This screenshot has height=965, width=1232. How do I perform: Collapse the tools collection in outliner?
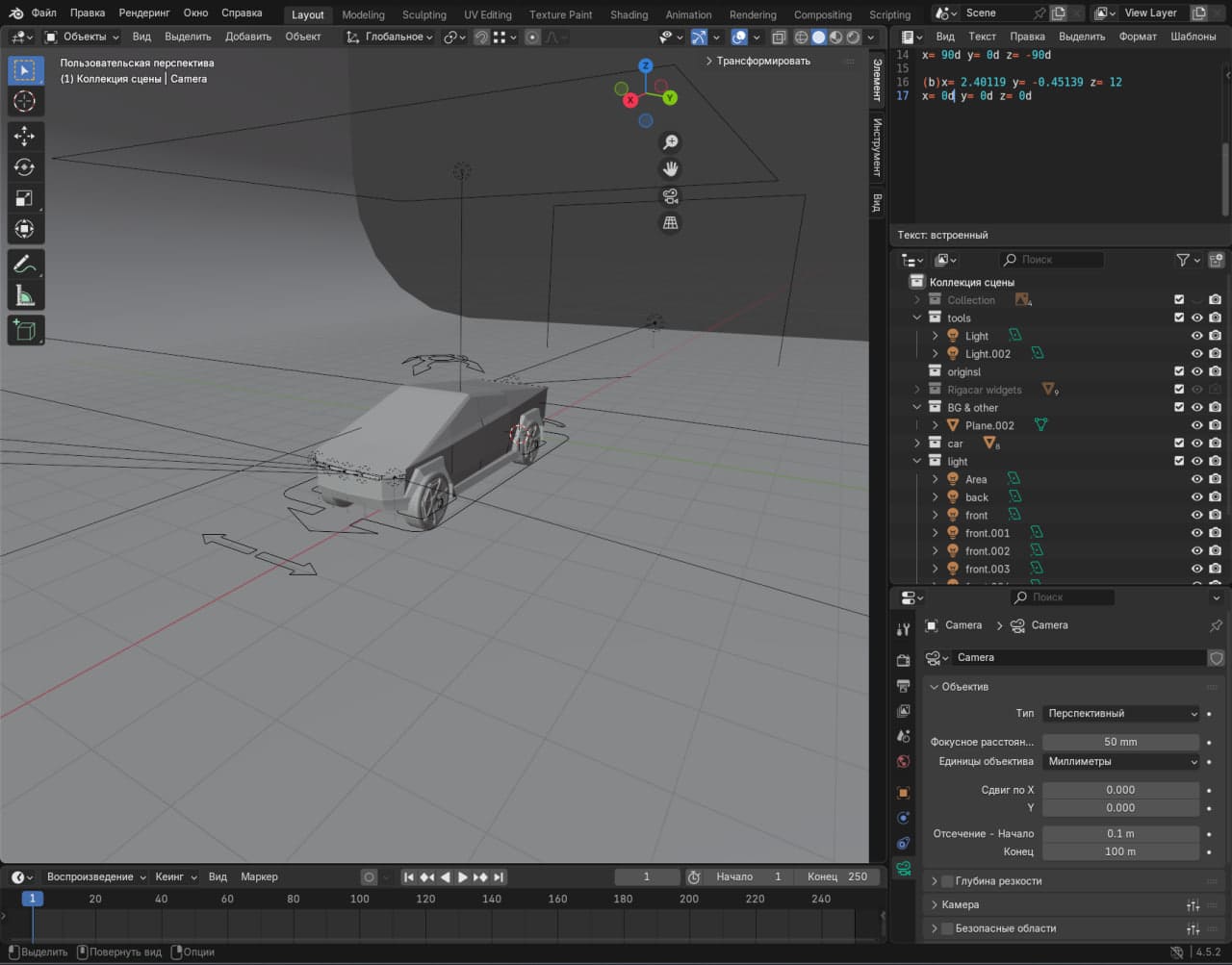[x=917, y=318]
